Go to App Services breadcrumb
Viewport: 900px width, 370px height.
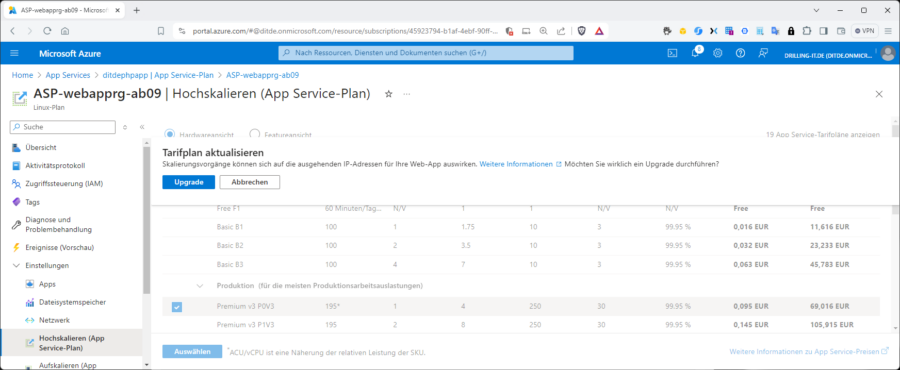point(68,75)
